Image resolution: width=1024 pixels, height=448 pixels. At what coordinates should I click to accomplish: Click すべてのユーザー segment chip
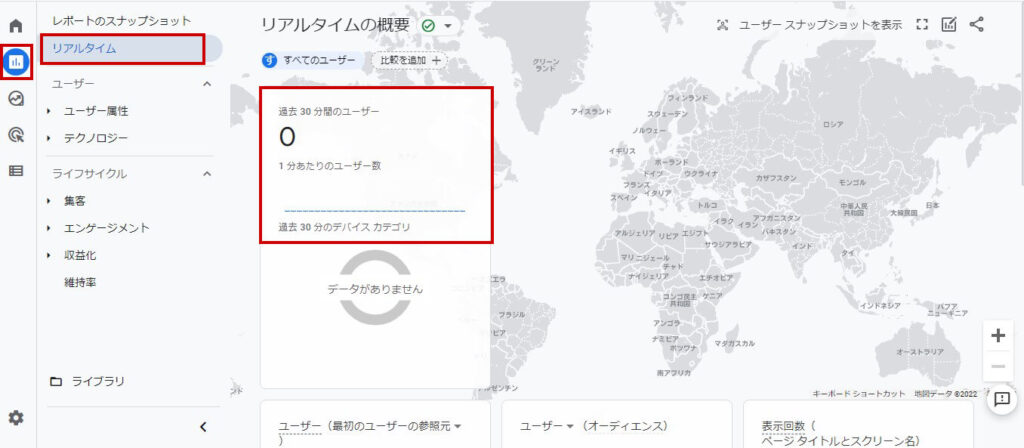click(312, 61)
